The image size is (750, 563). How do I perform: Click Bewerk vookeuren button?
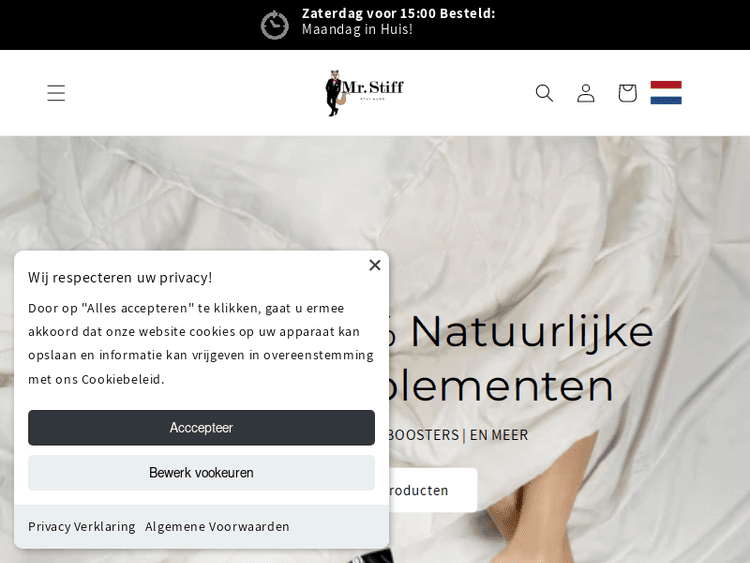pos(201,473)
